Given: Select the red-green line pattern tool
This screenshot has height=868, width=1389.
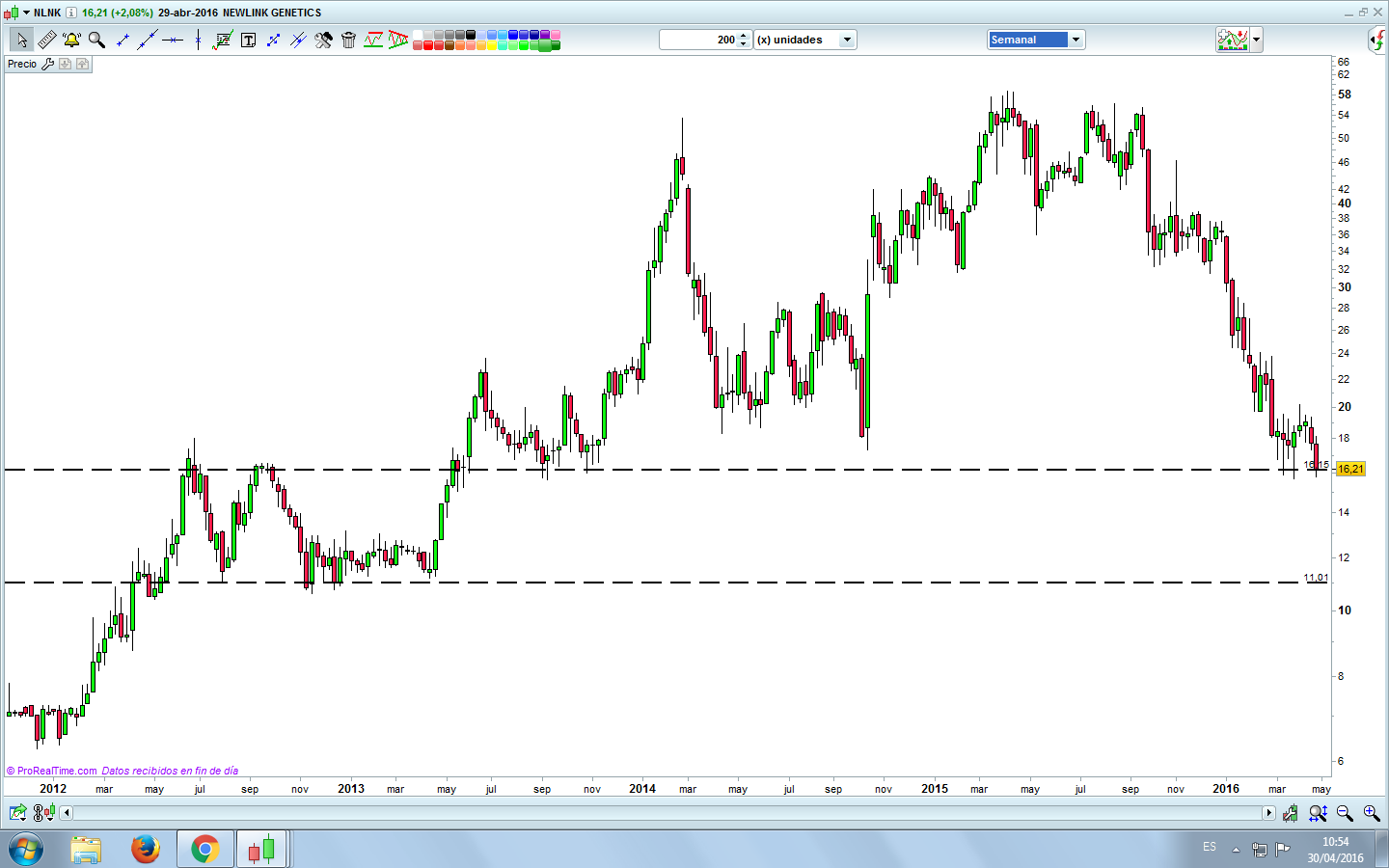Looking at the screenshot, I should pyautogui.click(x=373, y=40).
